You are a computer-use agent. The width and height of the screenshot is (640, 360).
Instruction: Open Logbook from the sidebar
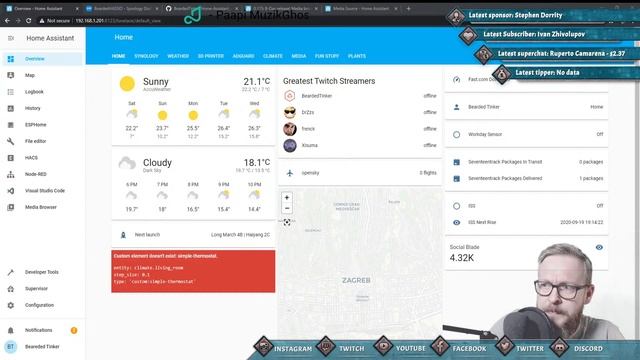42,92
